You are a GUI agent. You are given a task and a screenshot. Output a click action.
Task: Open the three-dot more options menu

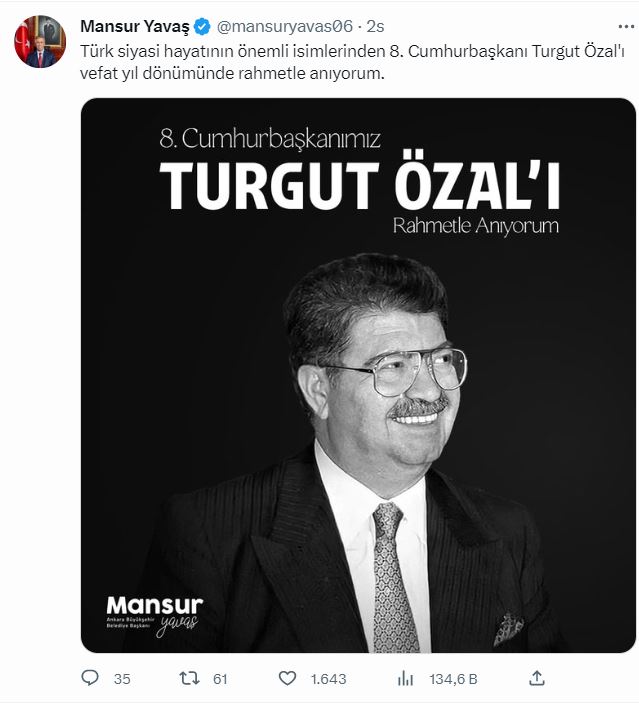click(x=625, y=27)
